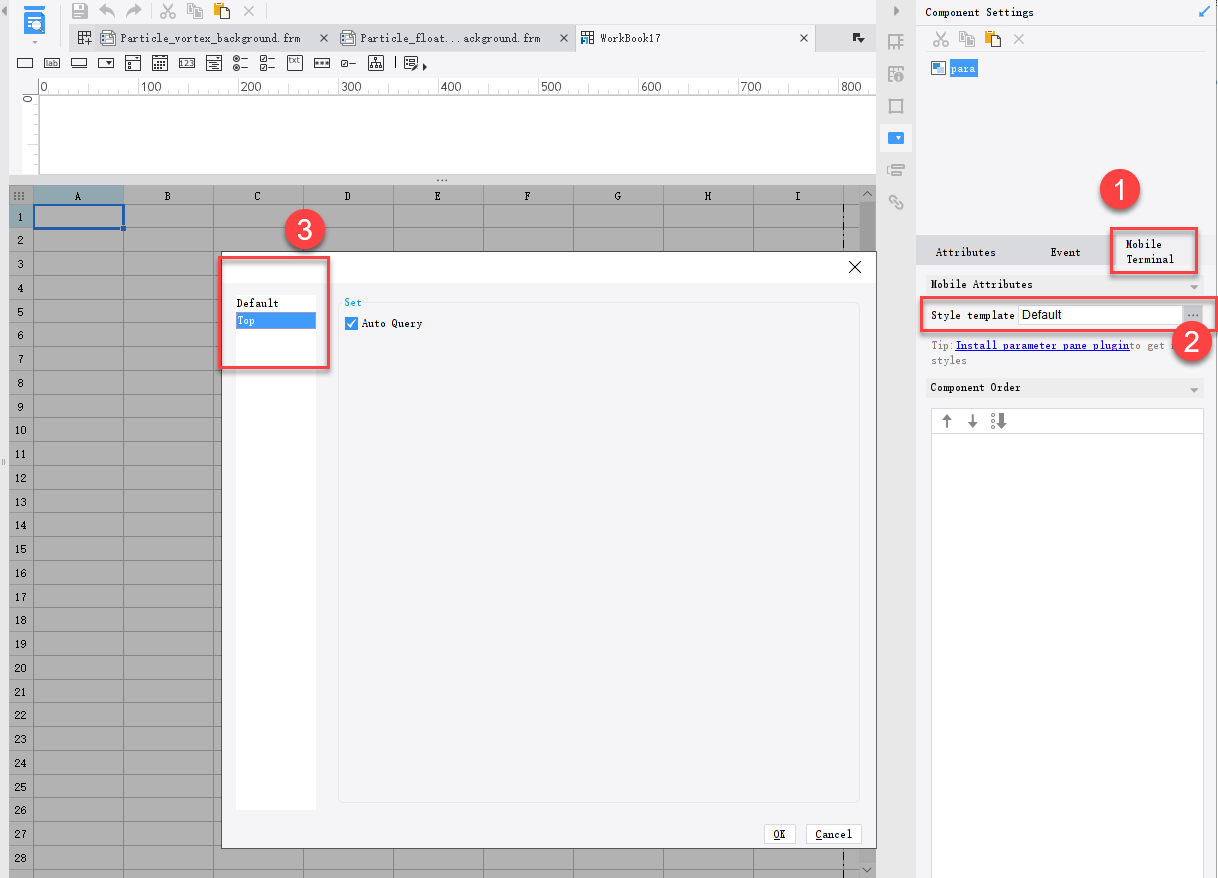Move component up with the up arrow
1218x878 pixels.
click(x=947, y=421)
